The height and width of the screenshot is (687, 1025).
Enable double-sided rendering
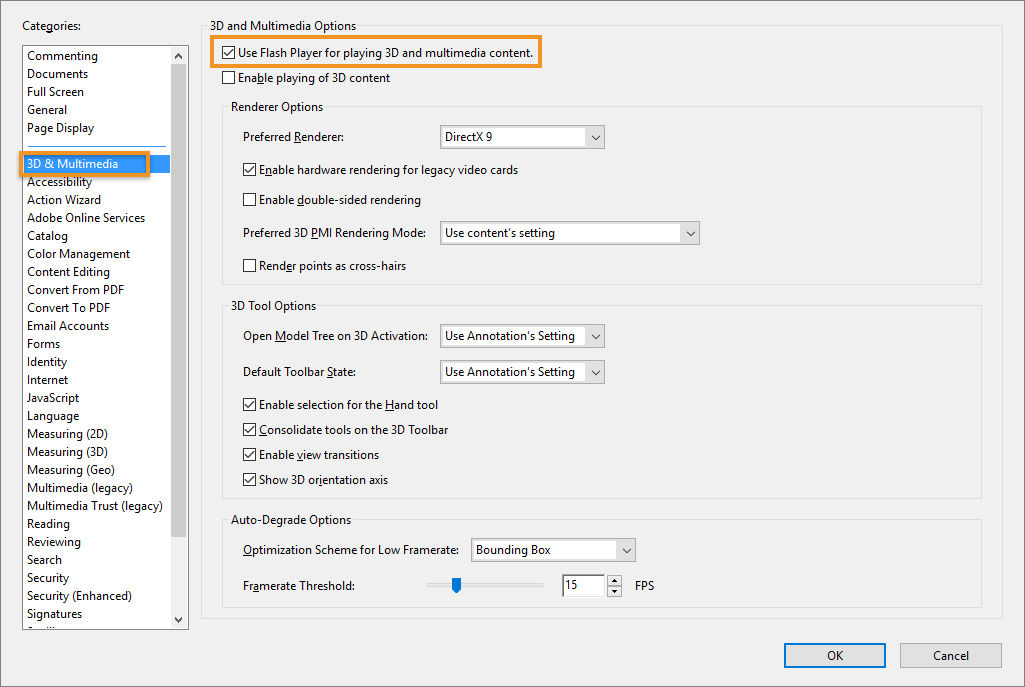click(250, 197)
